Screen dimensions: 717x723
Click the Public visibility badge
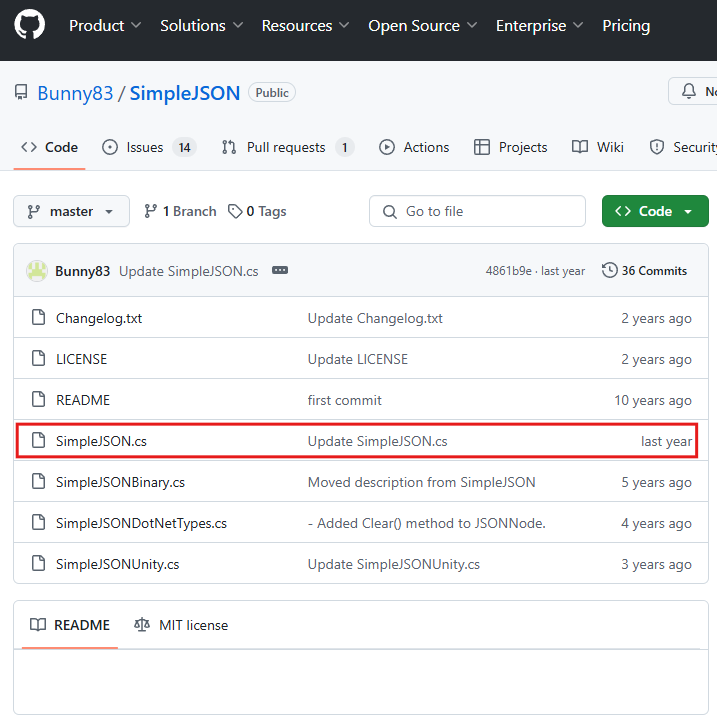pyautogui.click(x=272, y=93)
